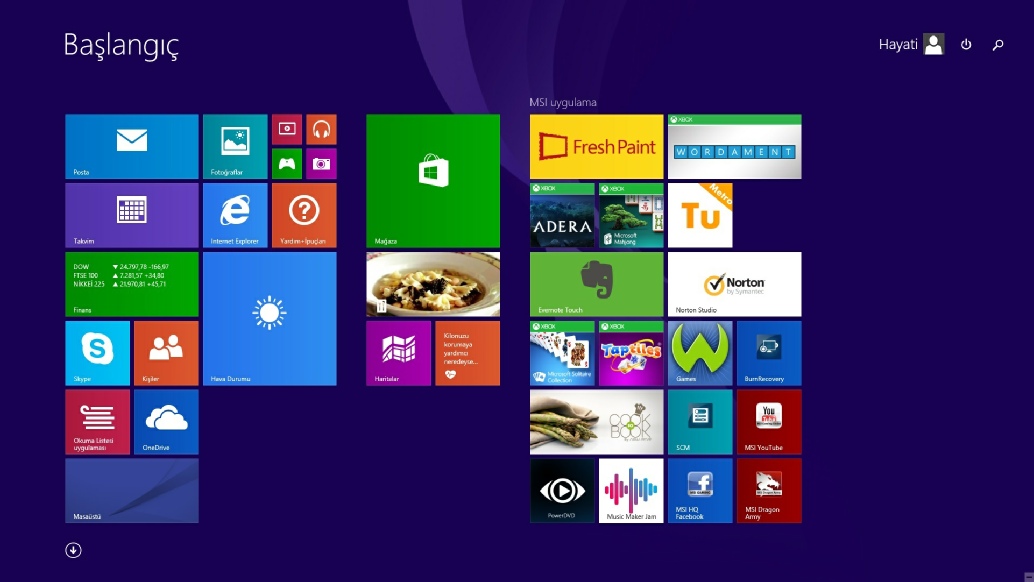Launch the Fresh Paint tile
Image resolution: width=1034 pixels, height=582 pixels.
(597, 146)
